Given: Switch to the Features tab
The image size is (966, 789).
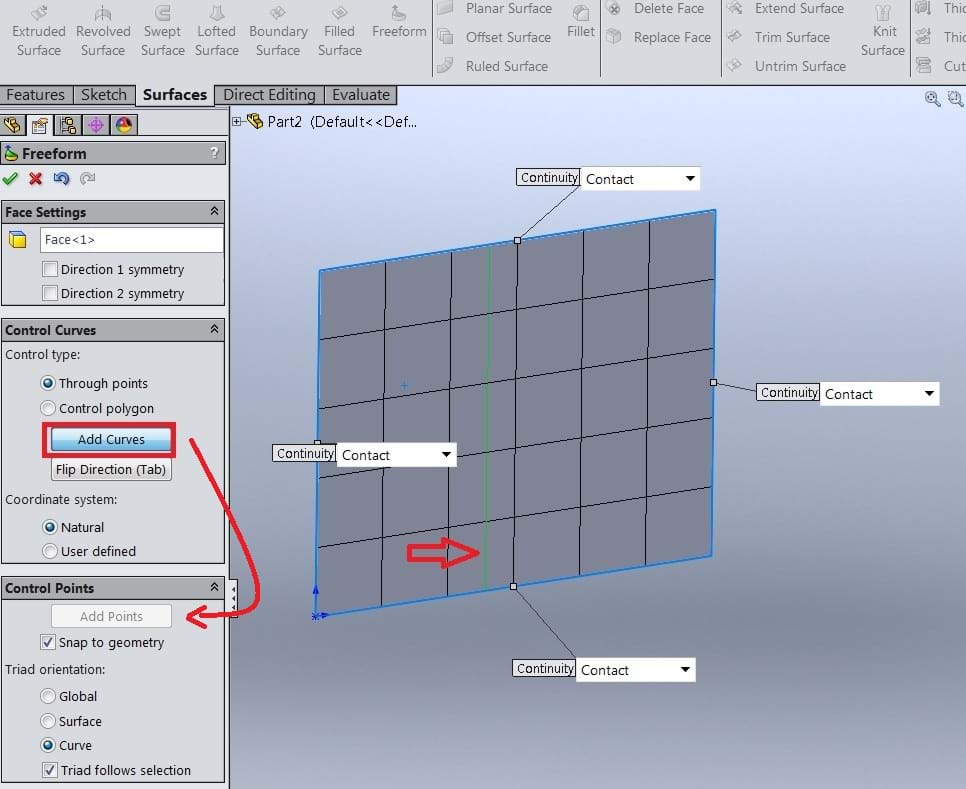Looking at the screenshot, I should coord(35,95).
